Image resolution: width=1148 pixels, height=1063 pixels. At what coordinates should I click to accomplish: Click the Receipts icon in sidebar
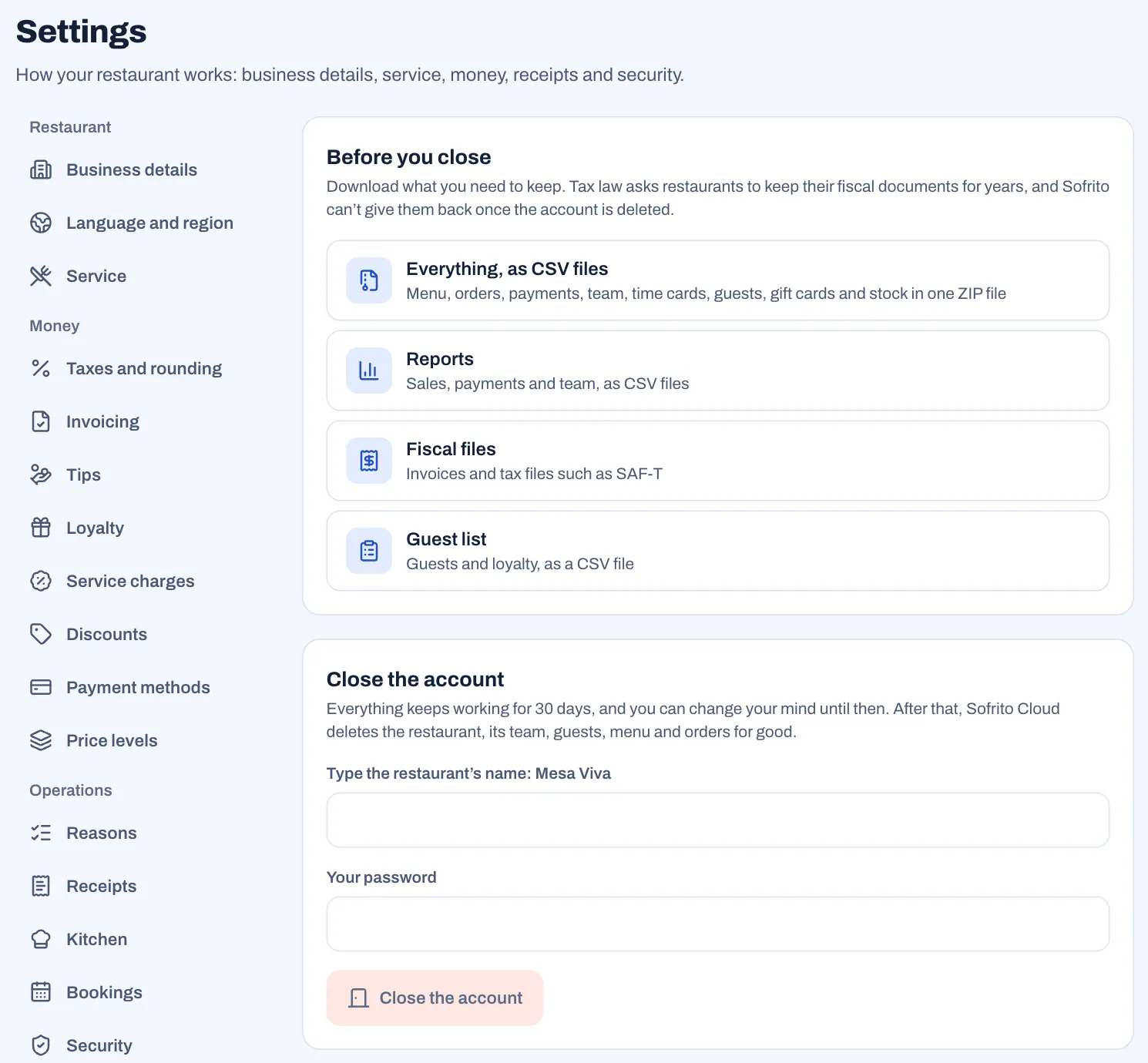point(41,887)
